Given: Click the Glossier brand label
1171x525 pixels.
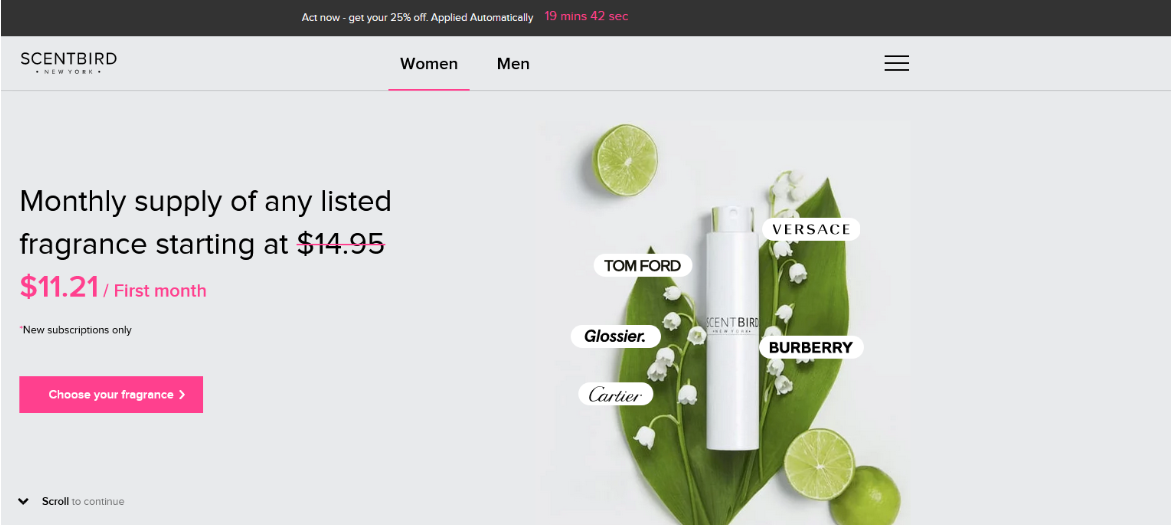Looking at the screenshot, I should pos(615,336).
